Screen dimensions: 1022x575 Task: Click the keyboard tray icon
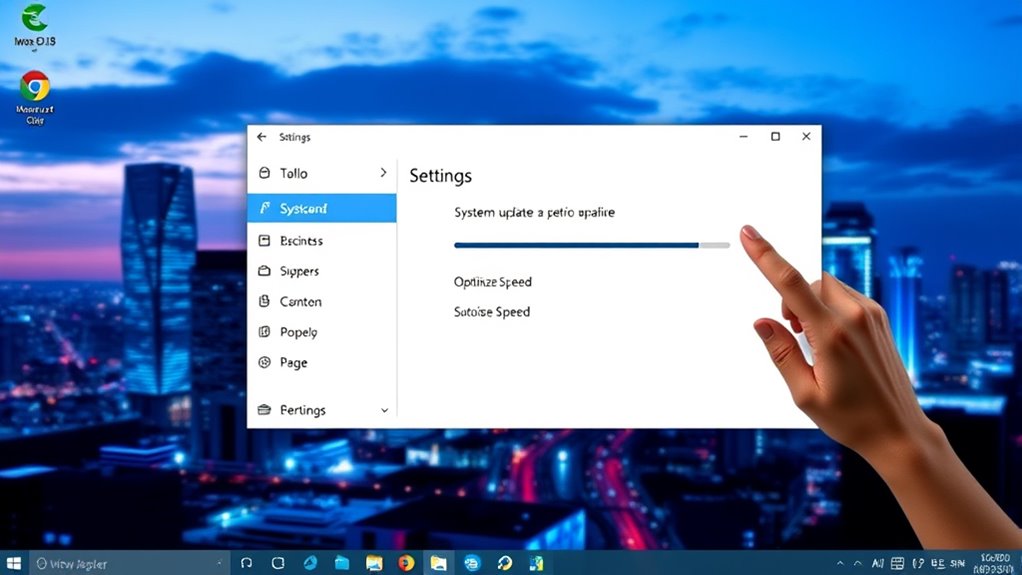pyautogui.click(x=898, y=564)
